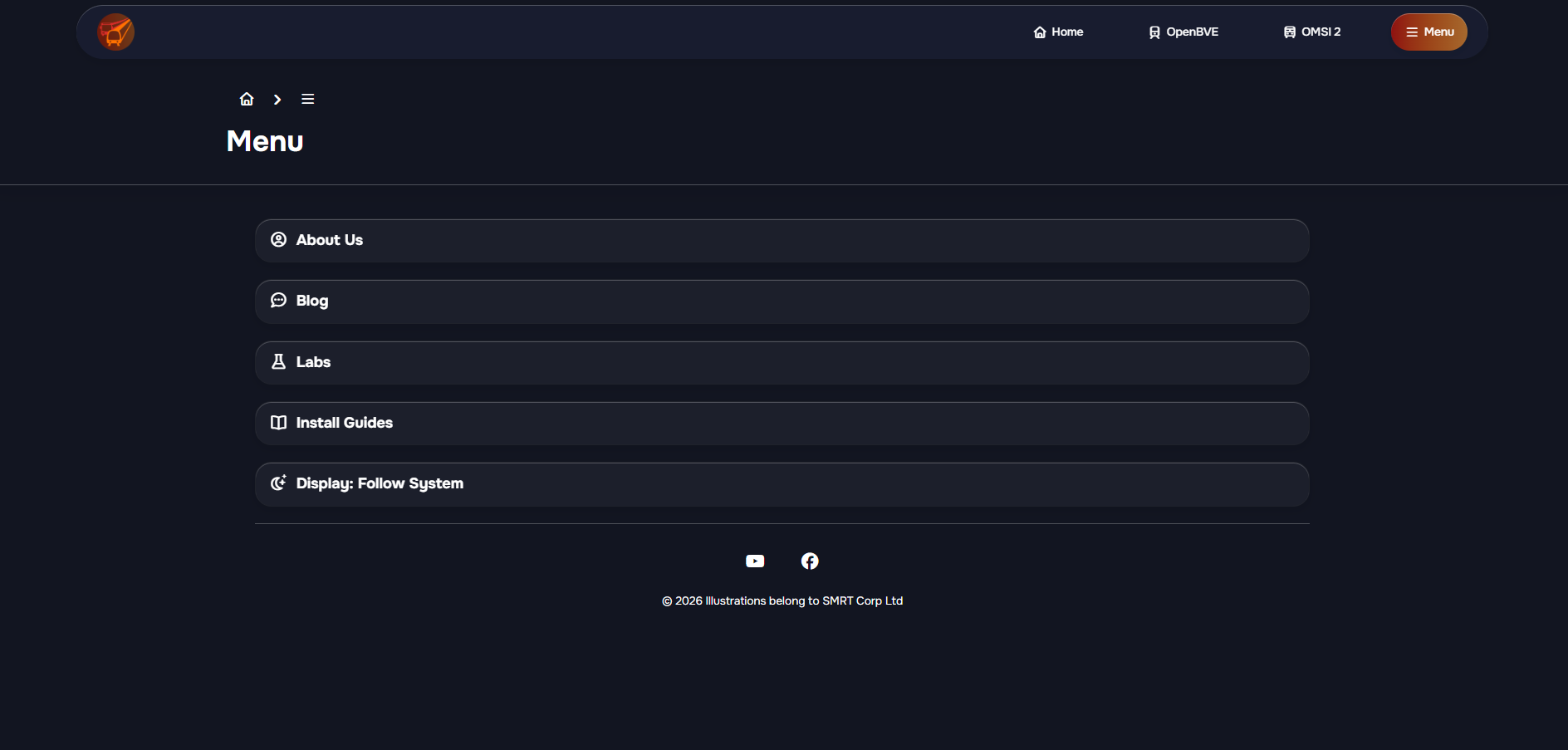
Task: Click the breadcrumb chevron separator
Action: pos(277,100)
